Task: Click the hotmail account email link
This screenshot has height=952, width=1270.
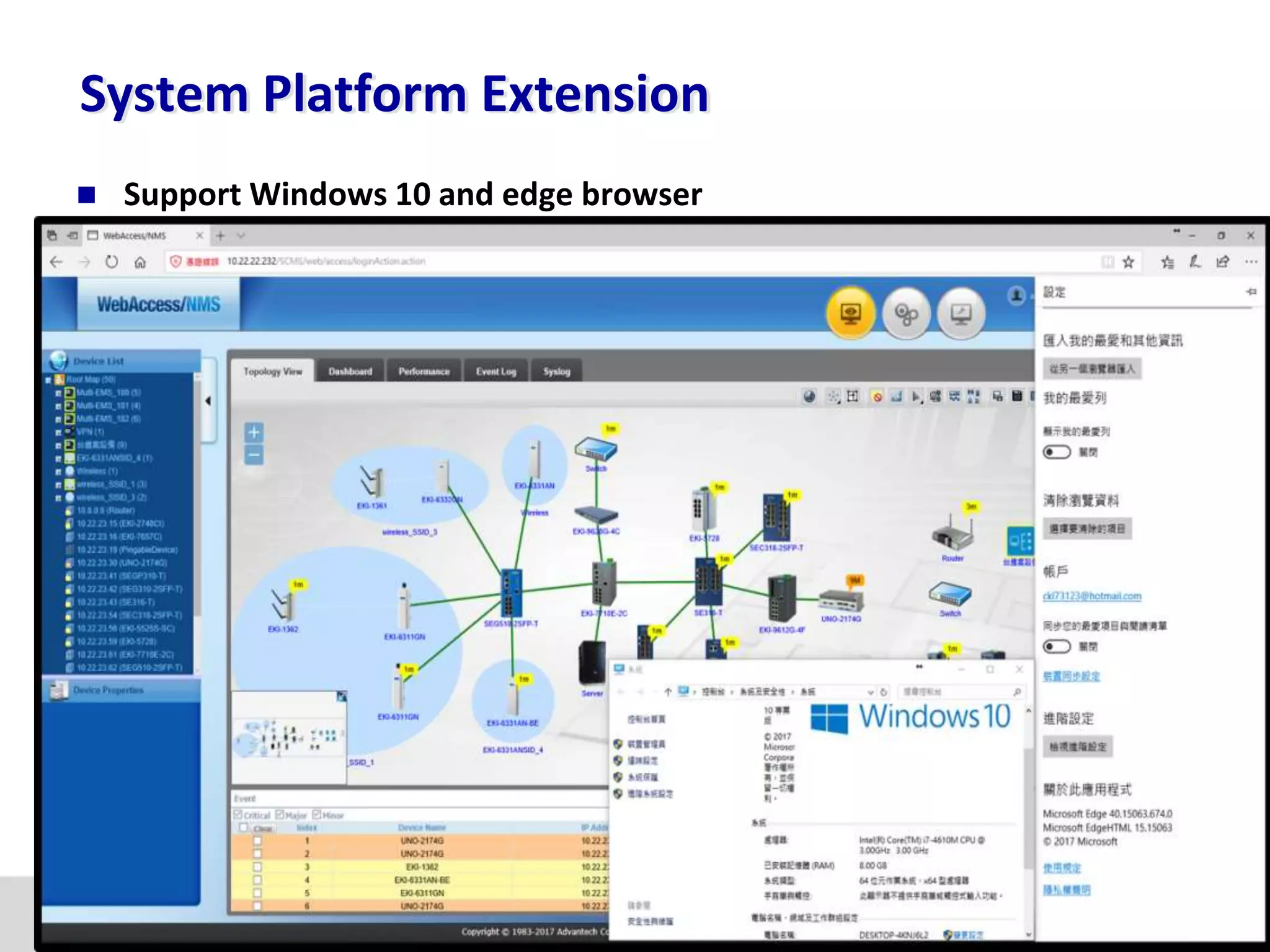Action: coord(1091,596)
